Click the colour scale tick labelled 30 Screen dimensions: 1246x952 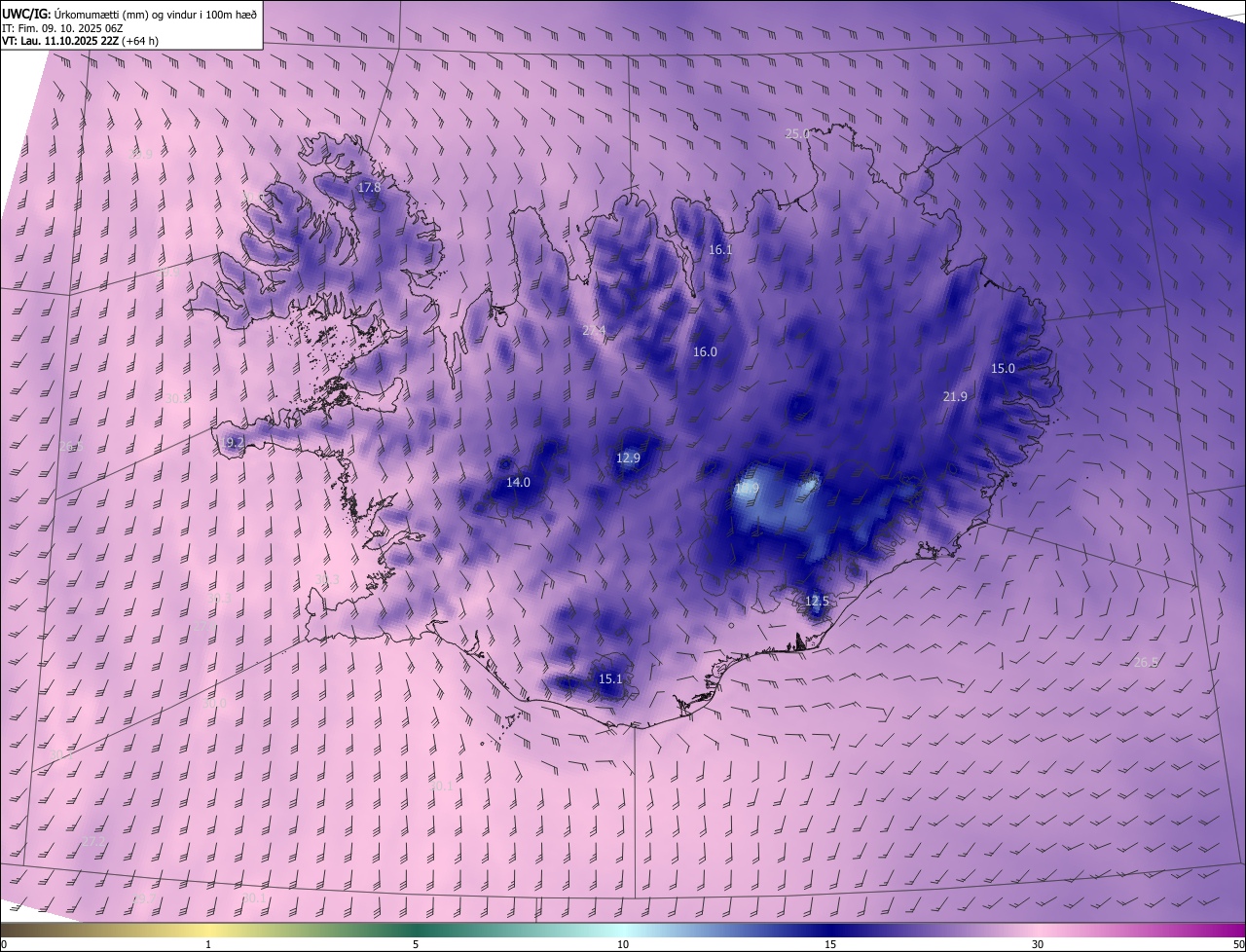click(1038, 944)
